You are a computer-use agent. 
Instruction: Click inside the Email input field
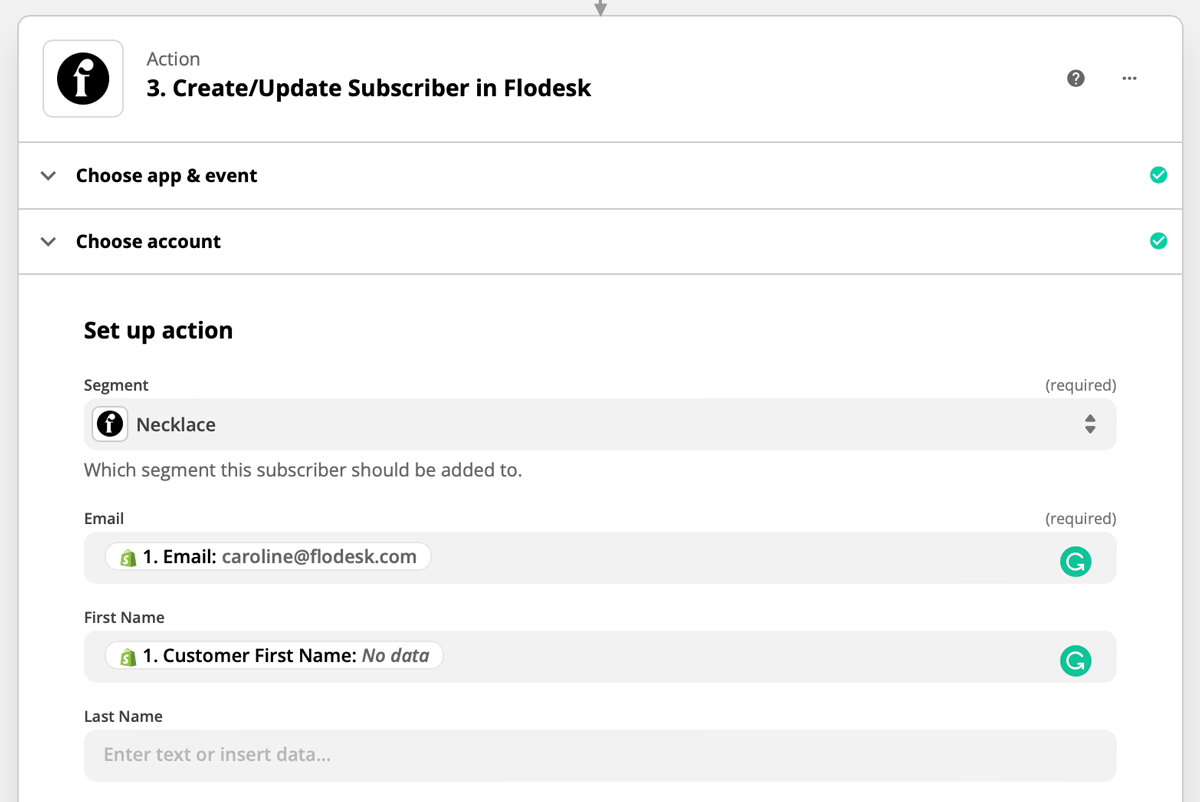point(600,557)
